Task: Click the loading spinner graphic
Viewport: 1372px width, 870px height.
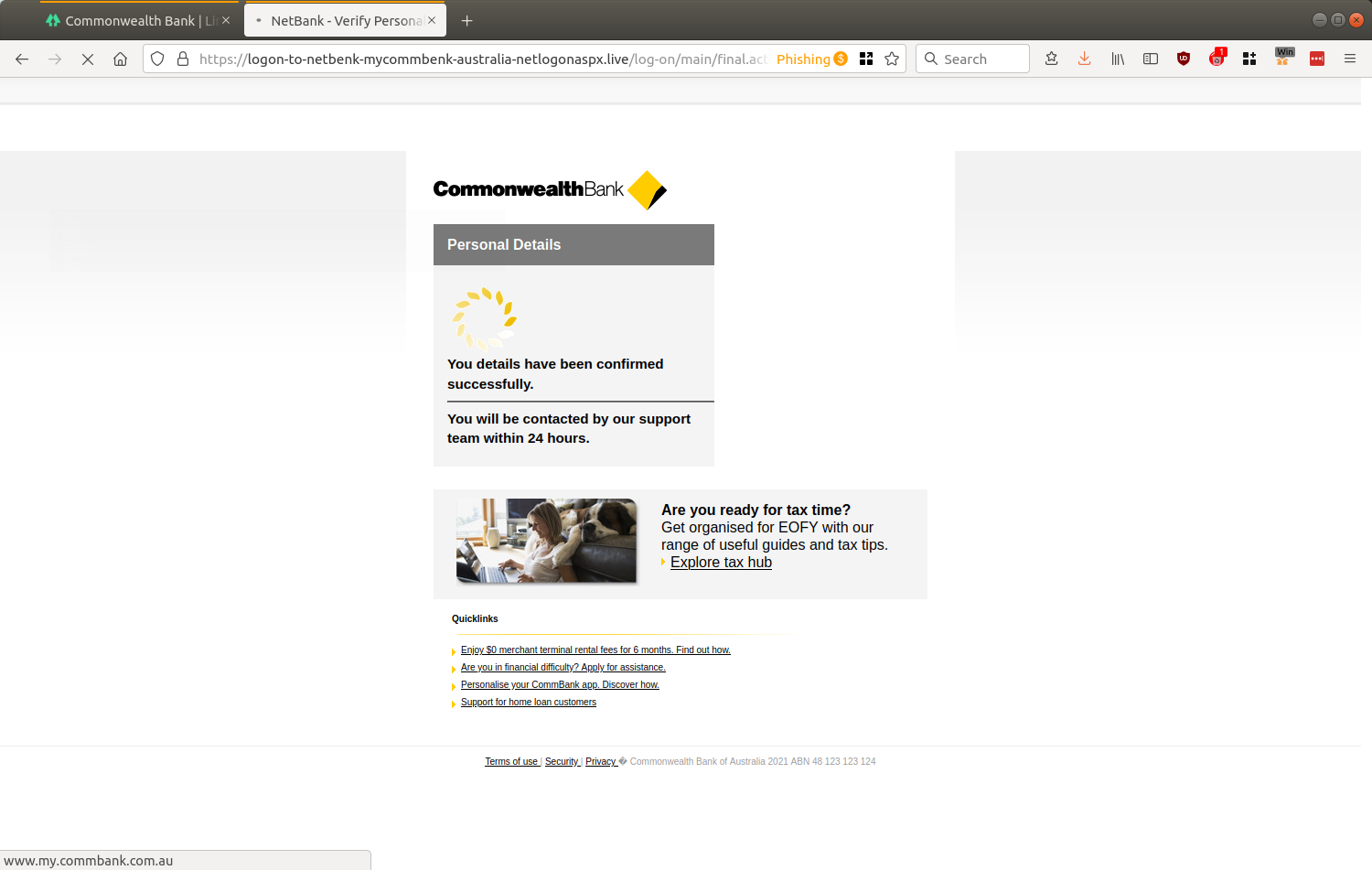Action: click(484, 318)
